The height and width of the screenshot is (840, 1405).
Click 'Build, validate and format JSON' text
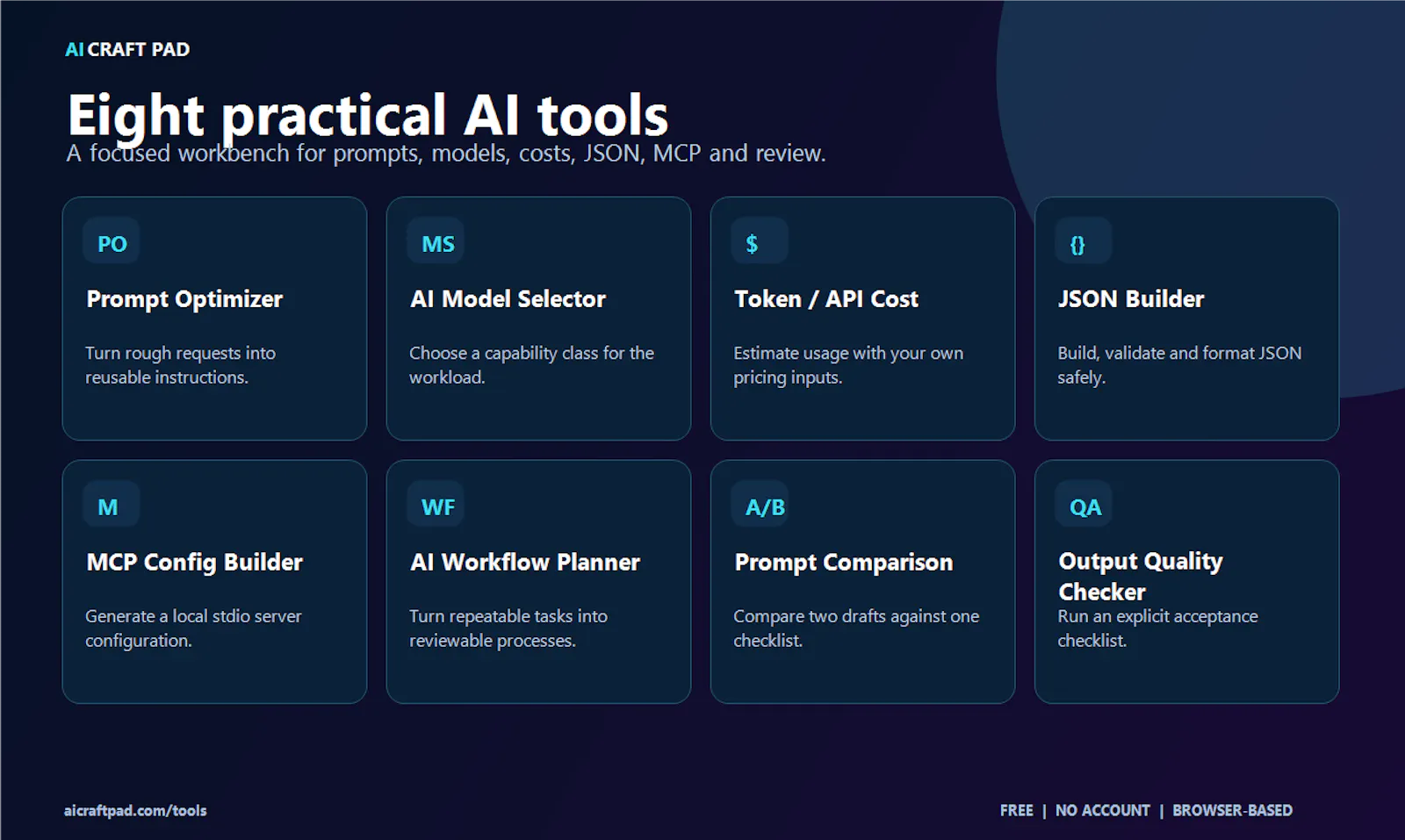(x=1179, y=365)
